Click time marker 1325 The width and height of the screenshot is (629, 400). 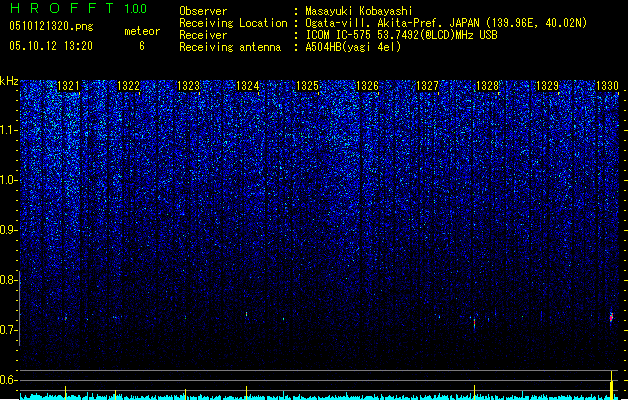[x=307, y=86]
